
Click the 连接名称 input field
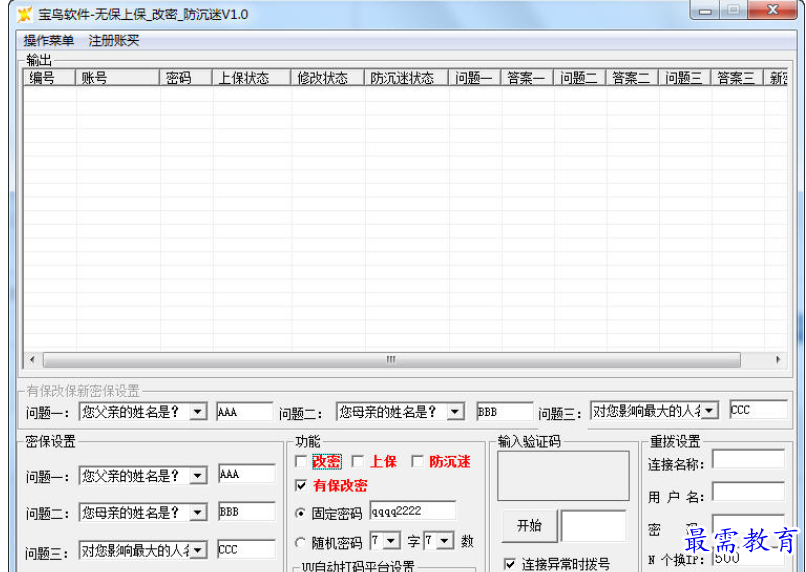748,460
